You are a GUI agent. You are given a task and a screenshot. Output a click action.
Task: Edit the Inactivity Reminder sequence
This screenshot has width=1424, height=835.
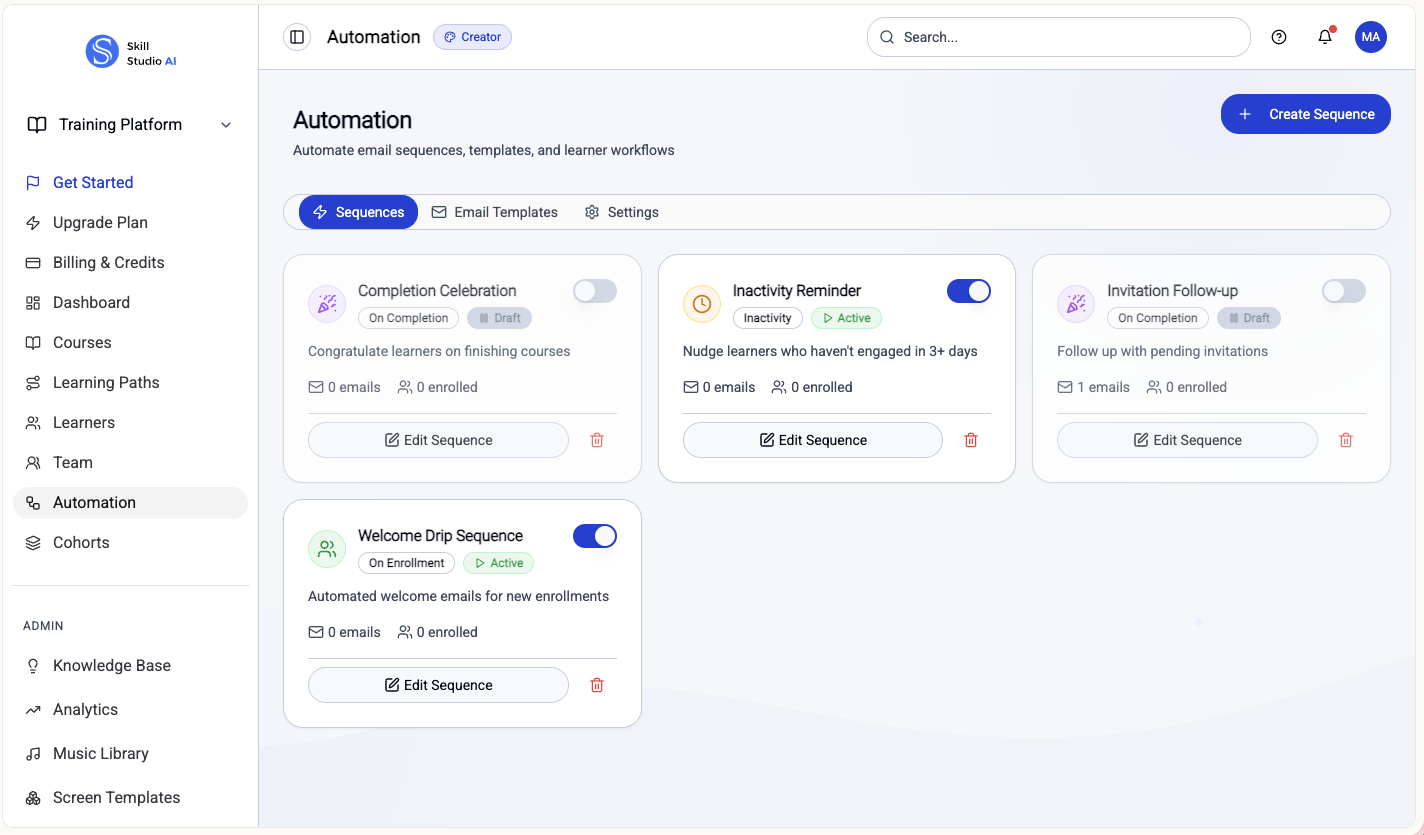click(x=813, y=440)
